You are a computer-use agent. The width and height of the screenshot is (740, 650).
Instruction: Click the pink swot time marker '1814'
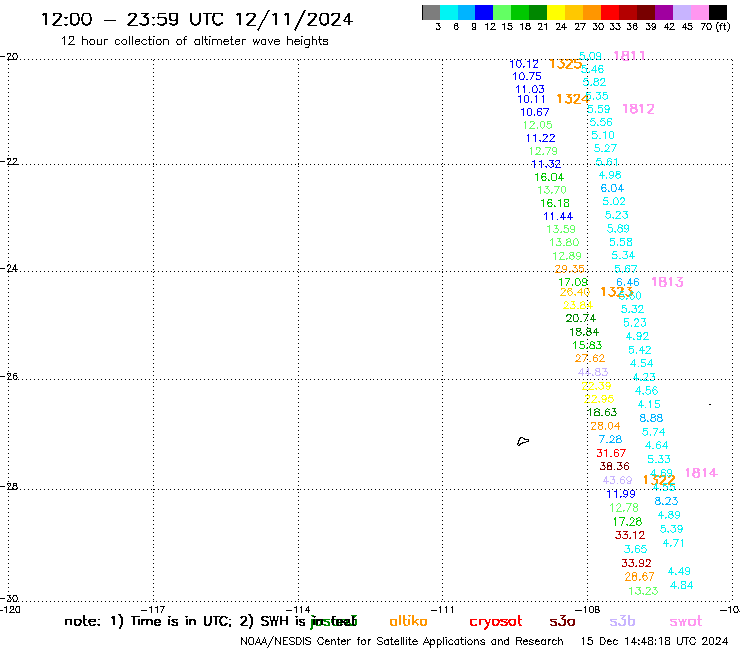(701, 473)
